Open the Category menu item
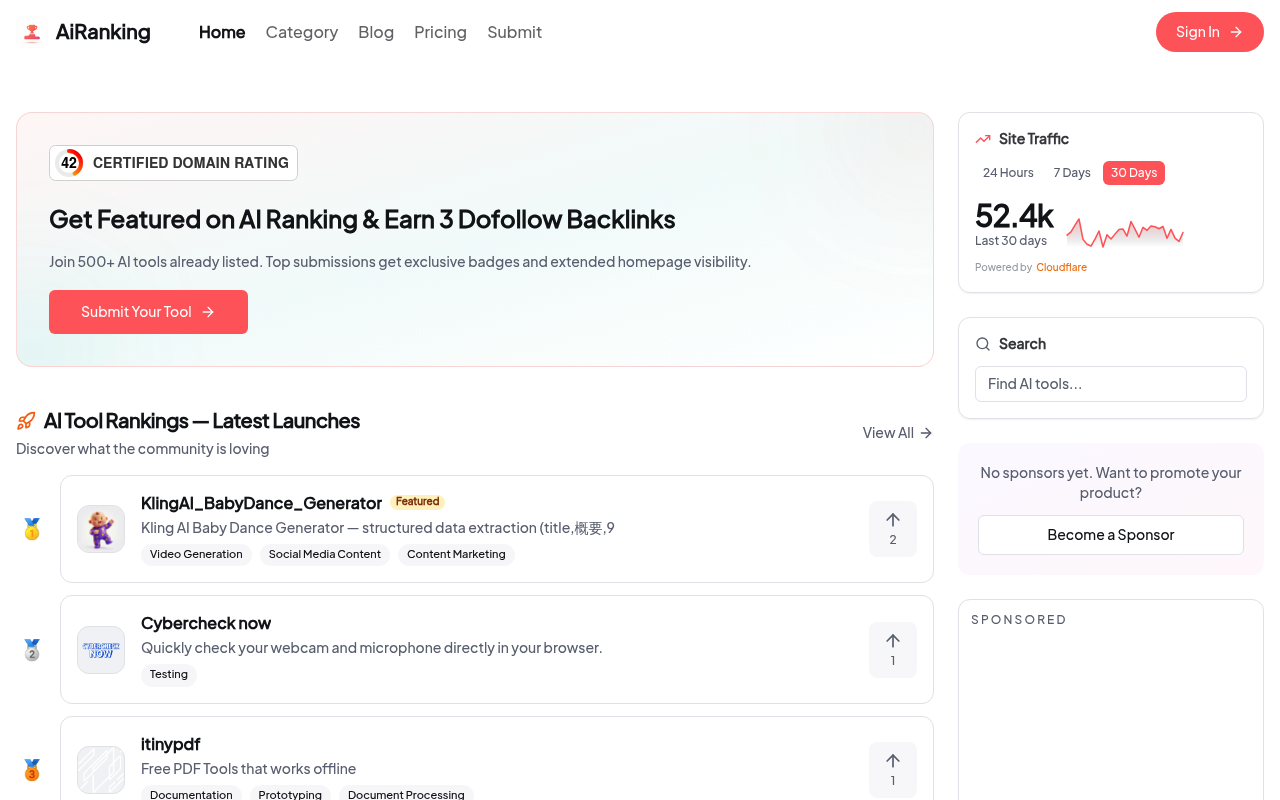This screenshot has width=1280, height=800. (302, 32)
